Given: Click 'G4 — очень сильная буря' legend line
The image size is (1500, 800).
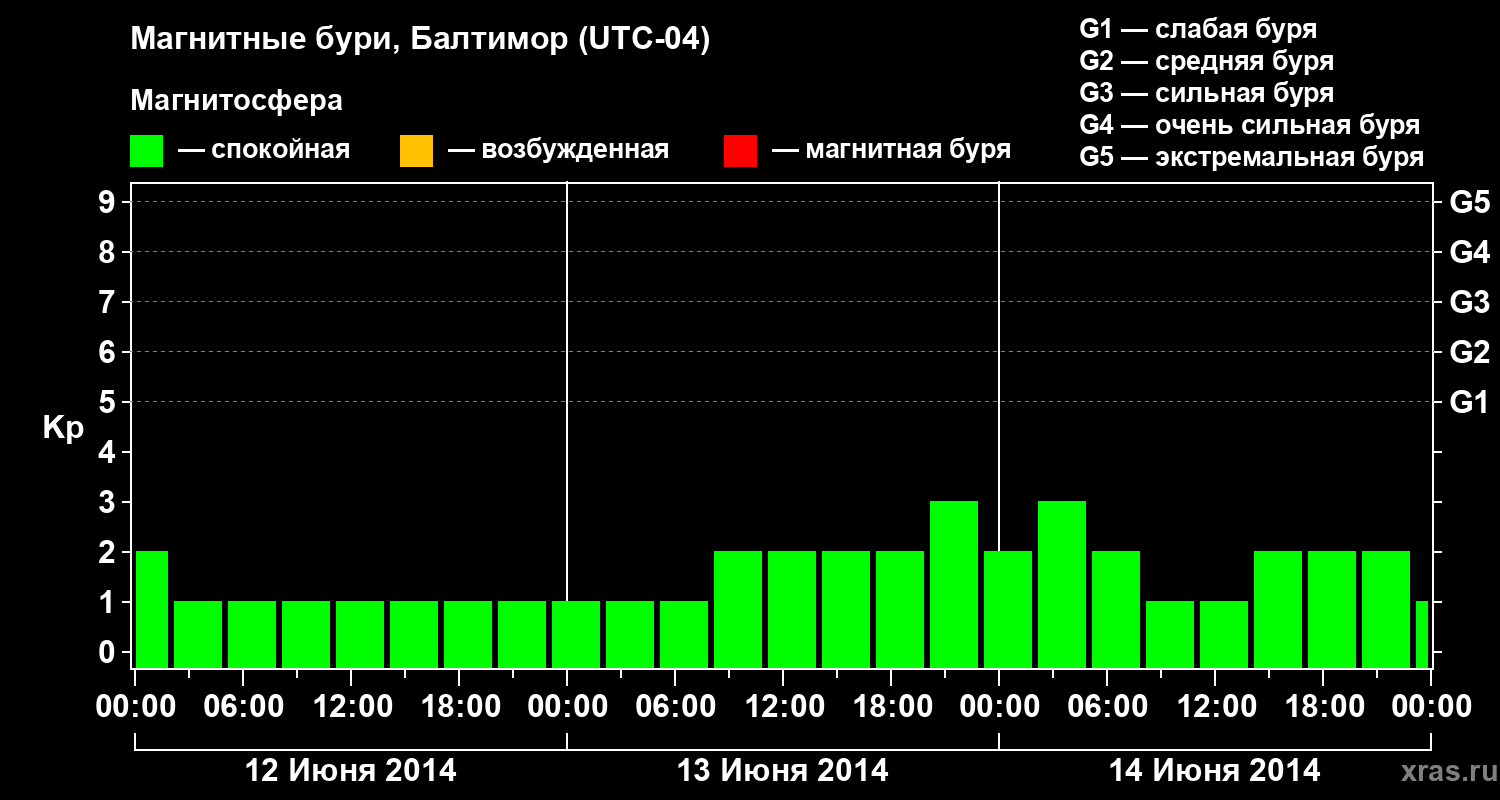Looking at the screenshot, I should pyautogui.click(x=1250, y=125).
